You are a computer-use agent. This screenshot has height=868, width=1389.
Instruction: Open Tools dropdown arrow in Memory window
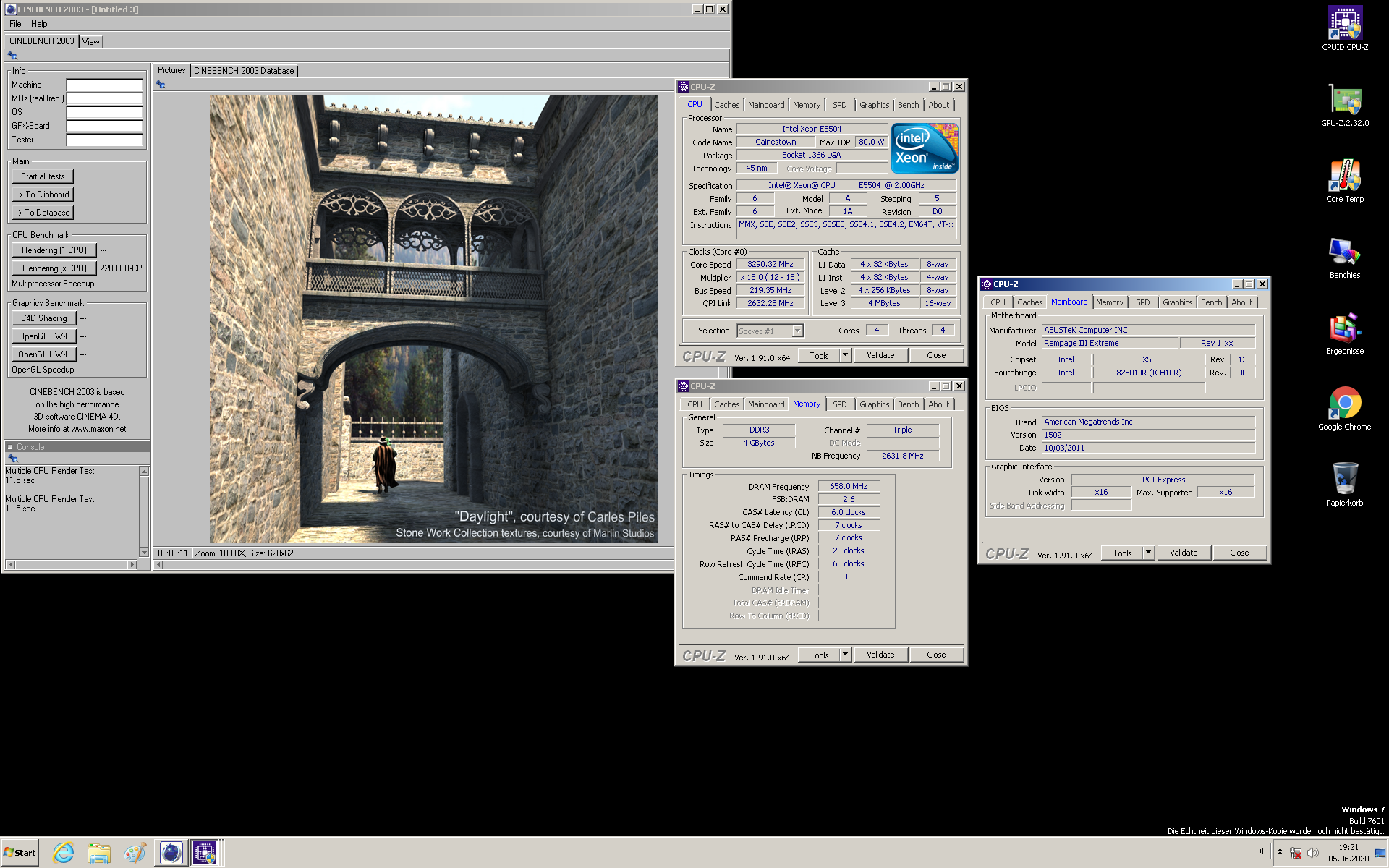(845, 655)
